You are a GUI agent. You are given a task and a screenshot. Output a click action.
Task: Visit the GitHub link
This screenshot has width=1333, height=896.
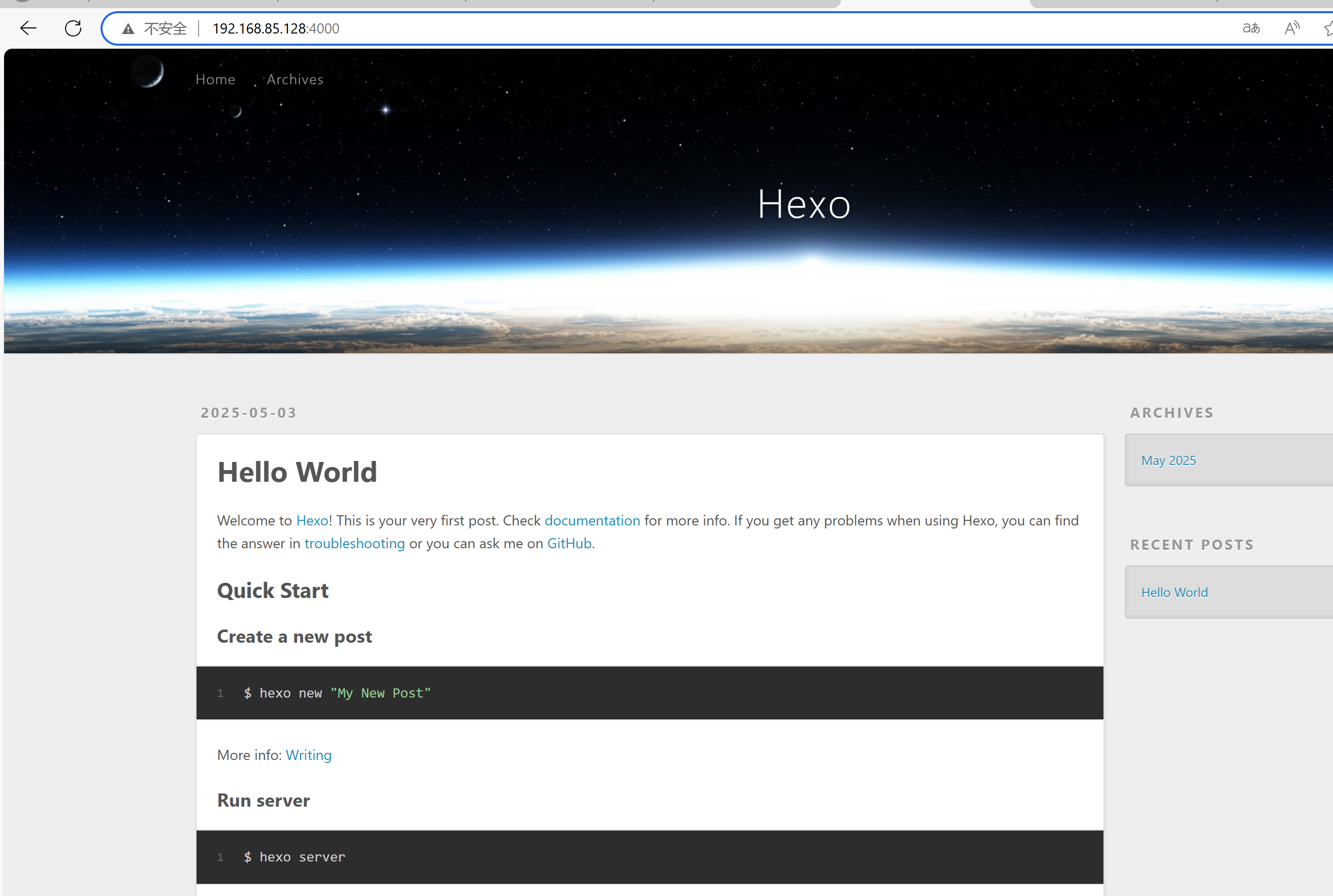(x=569, y=543)
